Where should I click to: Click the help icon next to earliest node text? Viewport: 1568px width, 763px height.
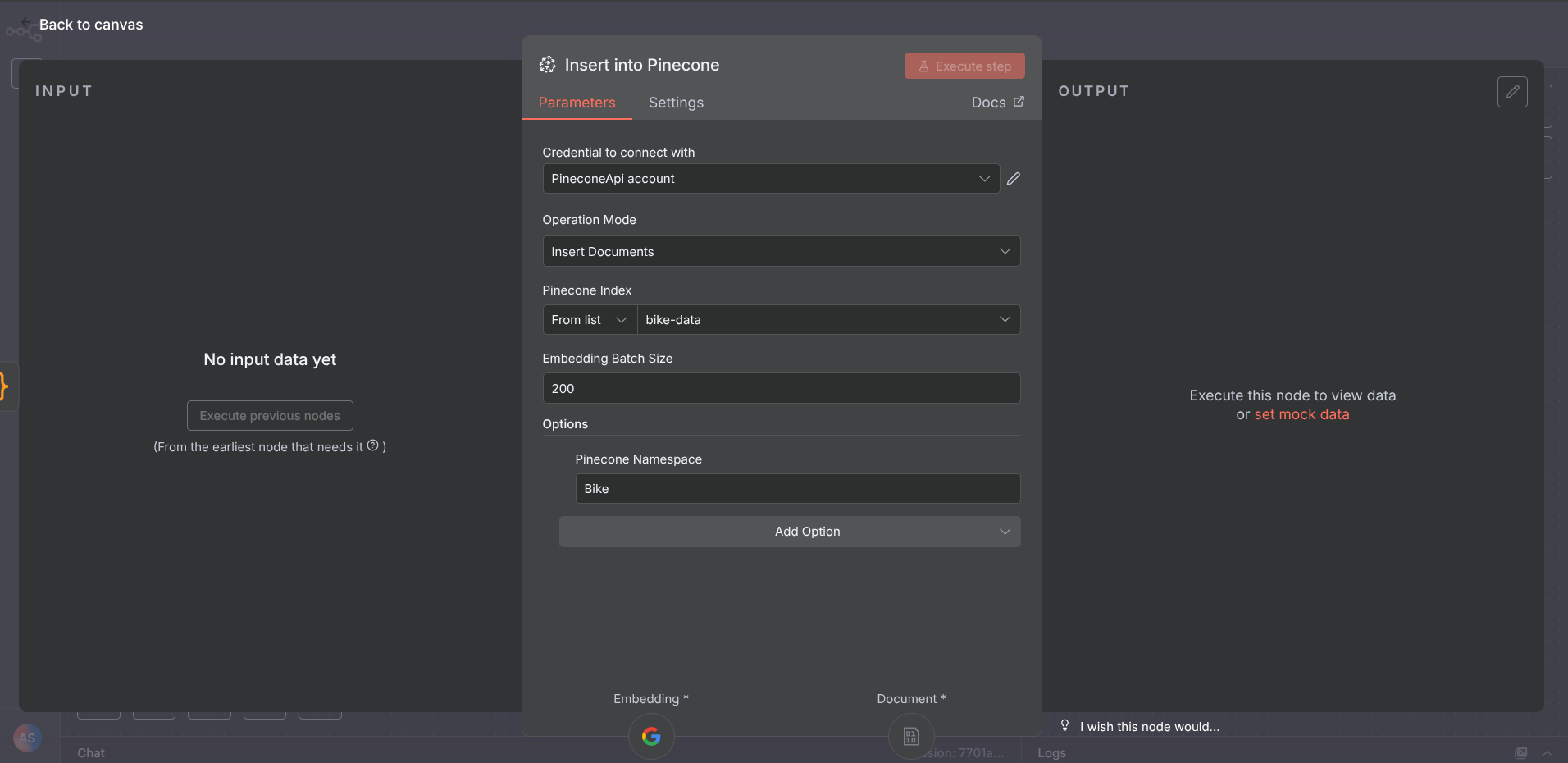[373, 445]
